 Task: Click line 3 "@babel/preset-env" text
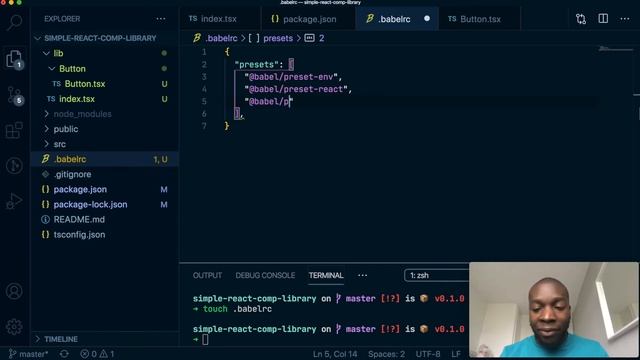click(291, 77)
